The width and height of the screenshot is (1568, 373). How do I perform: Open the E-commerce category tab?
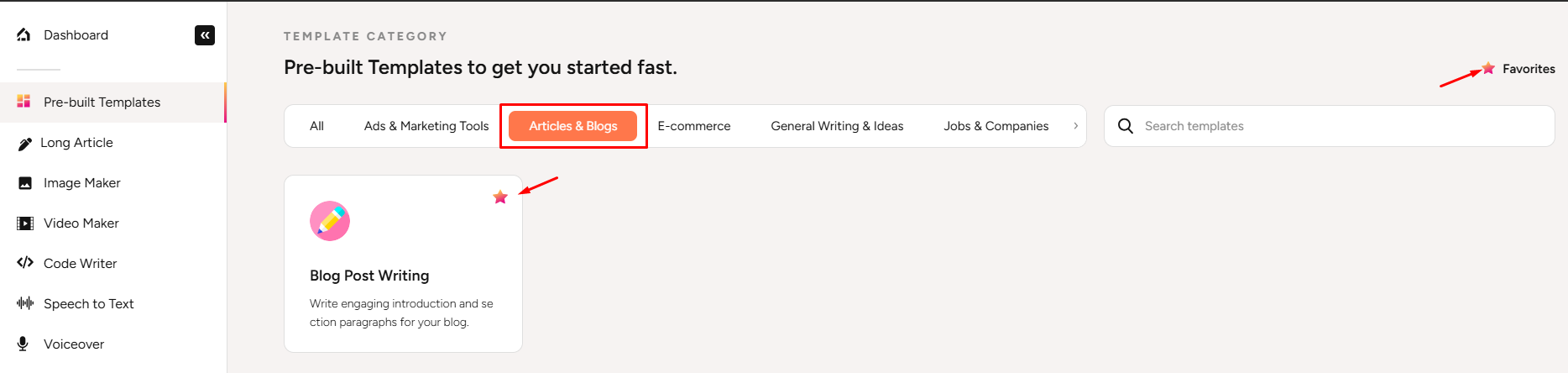tap(694, 126)
